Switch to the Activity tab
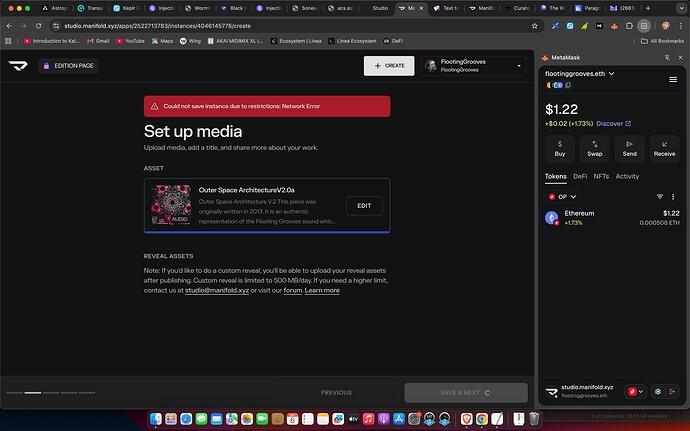690x431 pixels. (x=627, y=177)
